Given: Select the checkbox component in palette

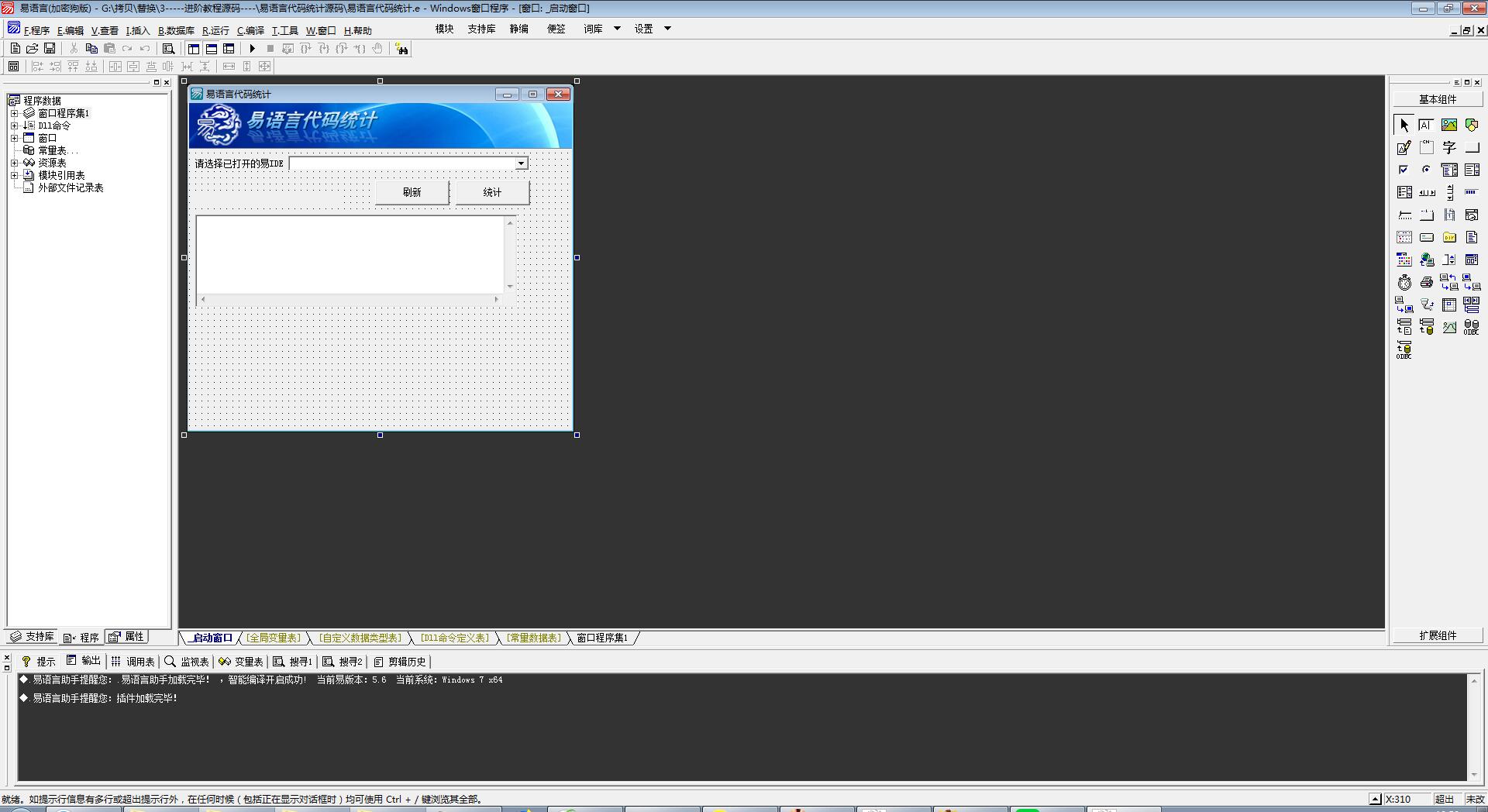Looking at the screenshot, I should coord(1404,170).
